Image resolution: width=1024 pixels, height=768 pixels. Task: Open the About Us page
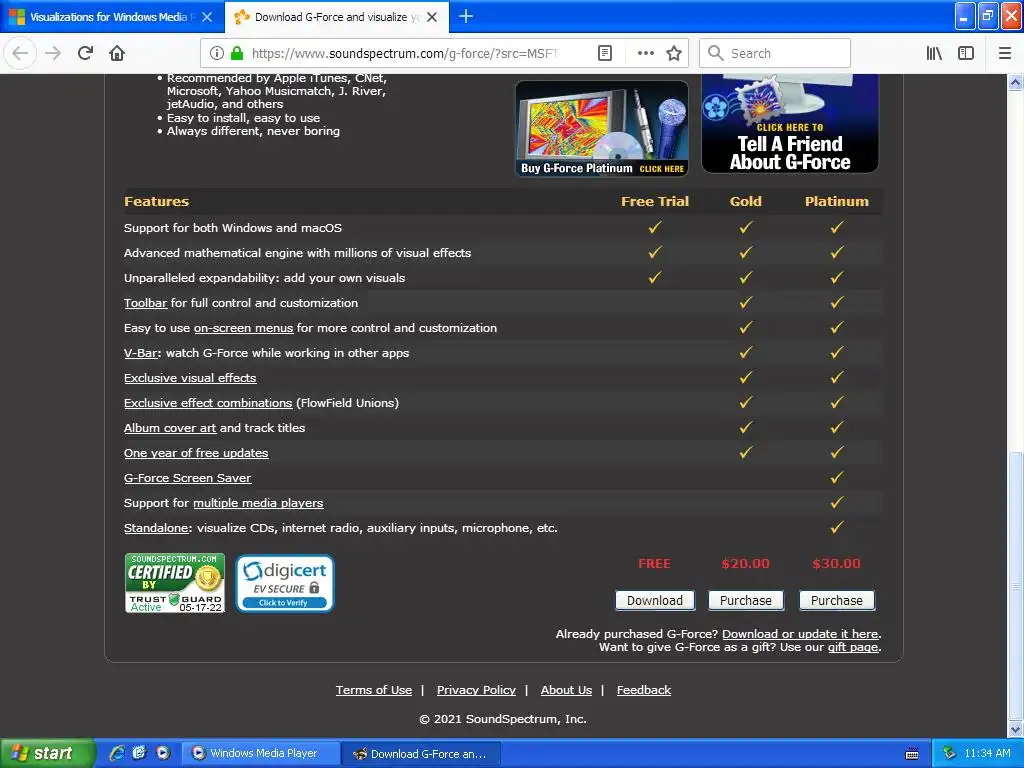pyautogui.click(x=566, y=690)
